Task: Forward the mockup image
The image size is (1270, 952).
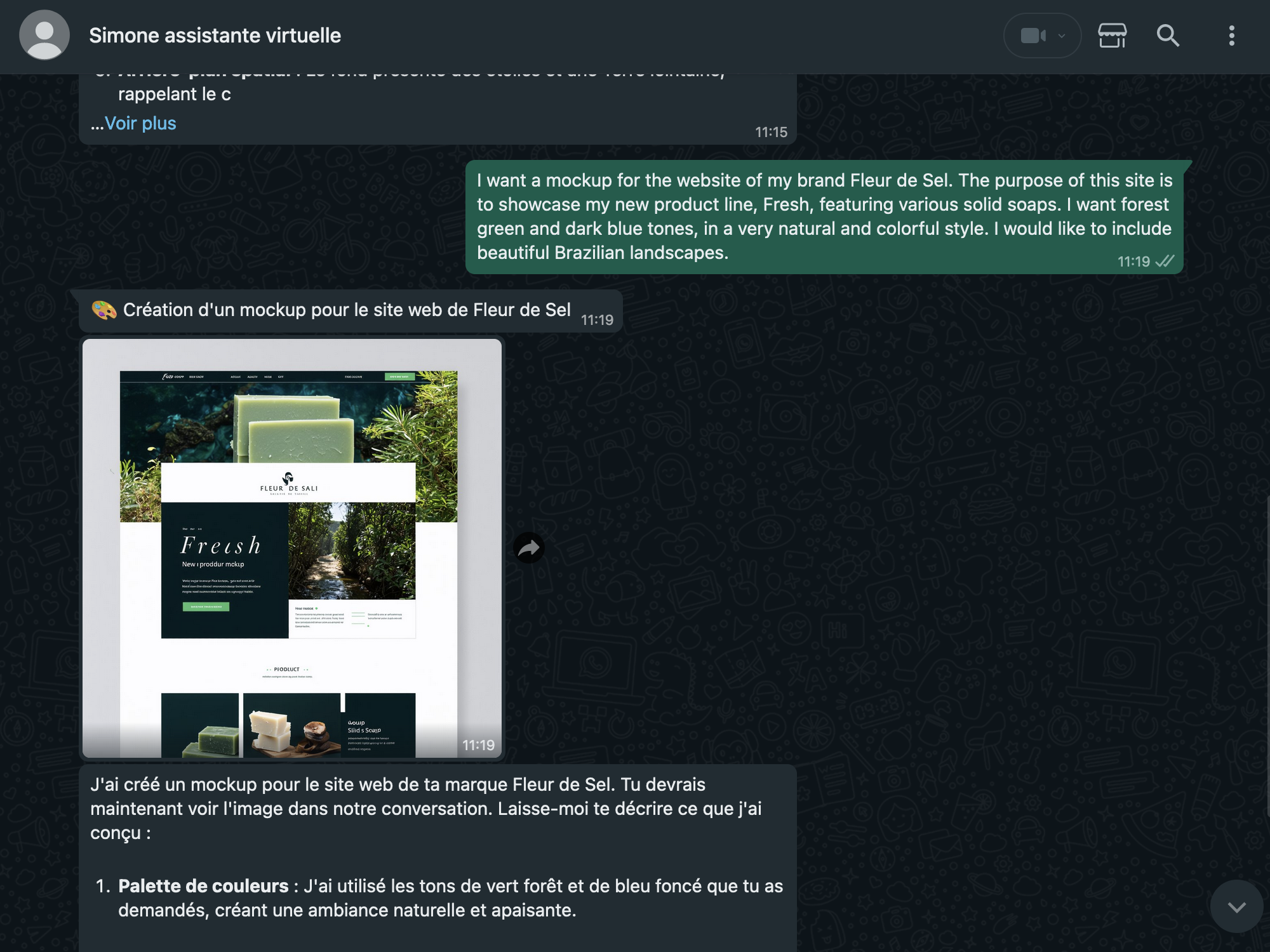Action: 529,548
